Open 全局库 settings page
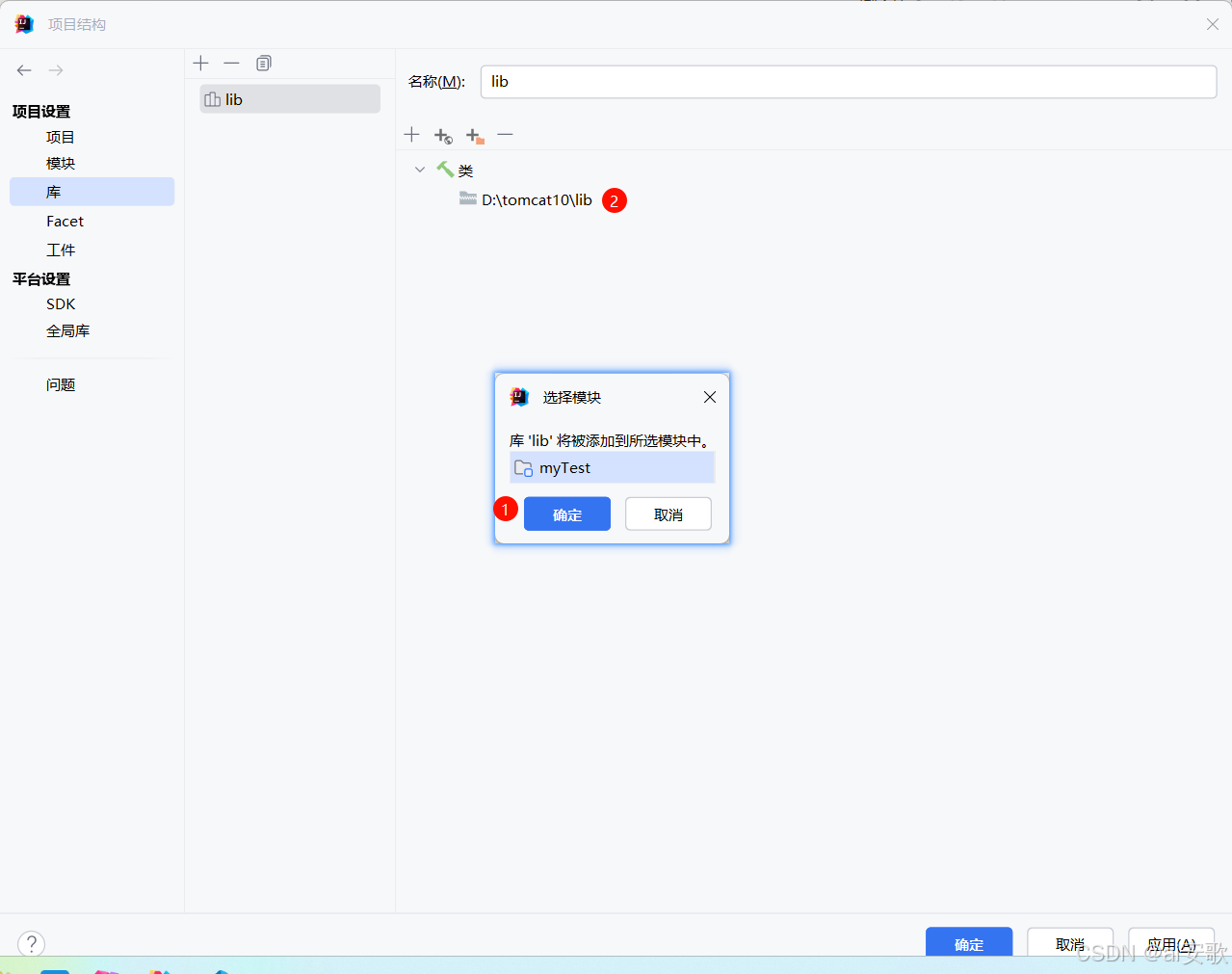This screenshot has width=1232, height=974. pyautogui.click(x=67, y=330)
